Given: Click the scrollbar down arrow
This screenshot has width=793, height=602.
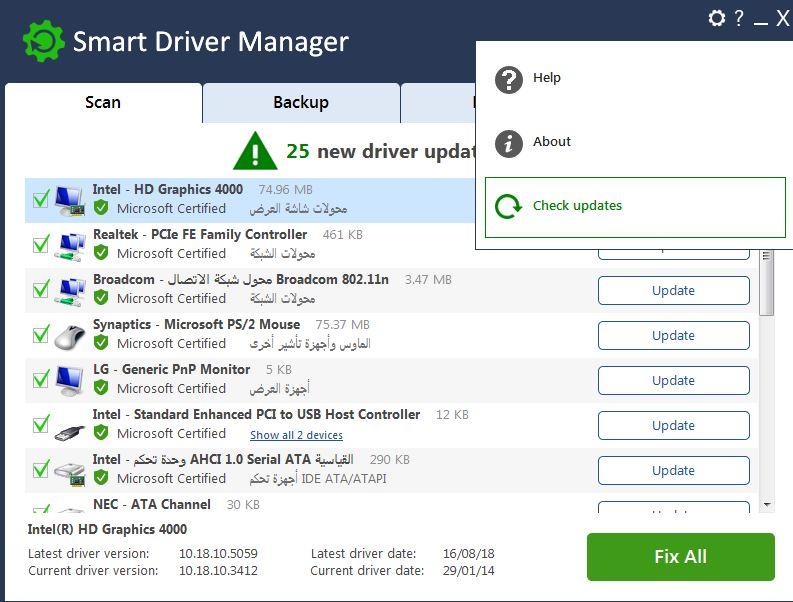Looking at the screenshot, I should point(767,505).
